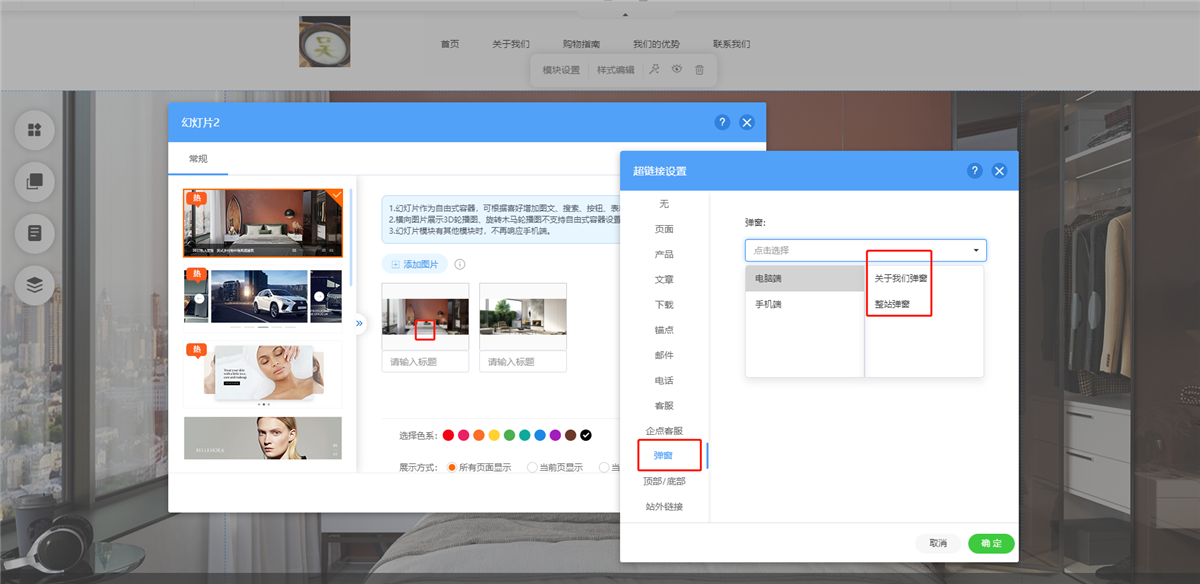Select 站外链接 in the link type list
This screenshot has width=1200, height=584.
[x=663, y=506]
